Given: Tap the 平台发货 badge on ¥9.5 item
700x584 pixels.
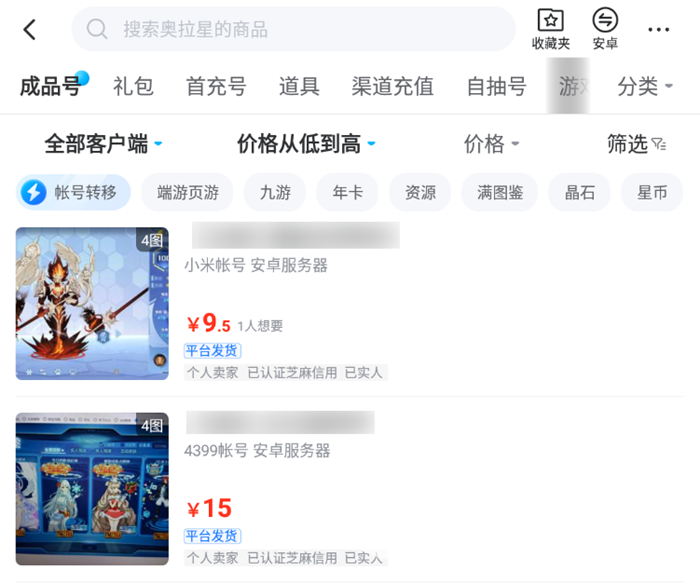Looking at the screenshot, I should 212,350.
